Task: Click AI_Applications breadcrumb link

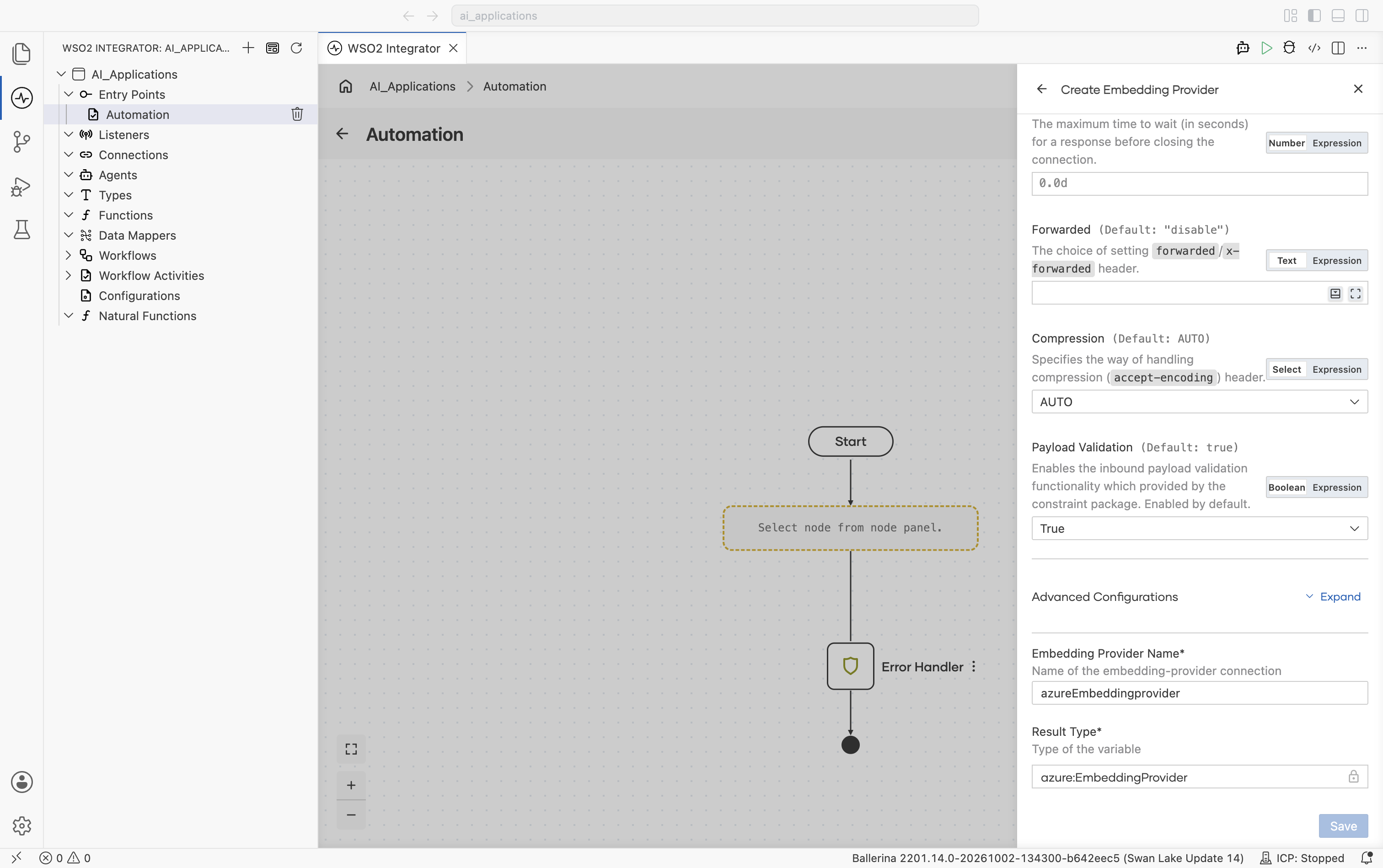Action: [412, 86]
